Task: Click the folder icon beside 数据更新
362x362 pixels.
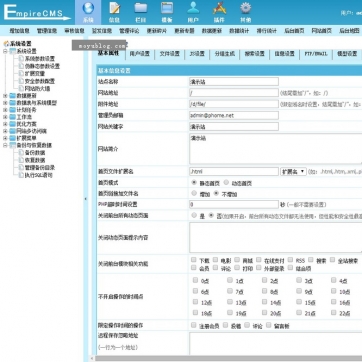Action: pos(13,96)
